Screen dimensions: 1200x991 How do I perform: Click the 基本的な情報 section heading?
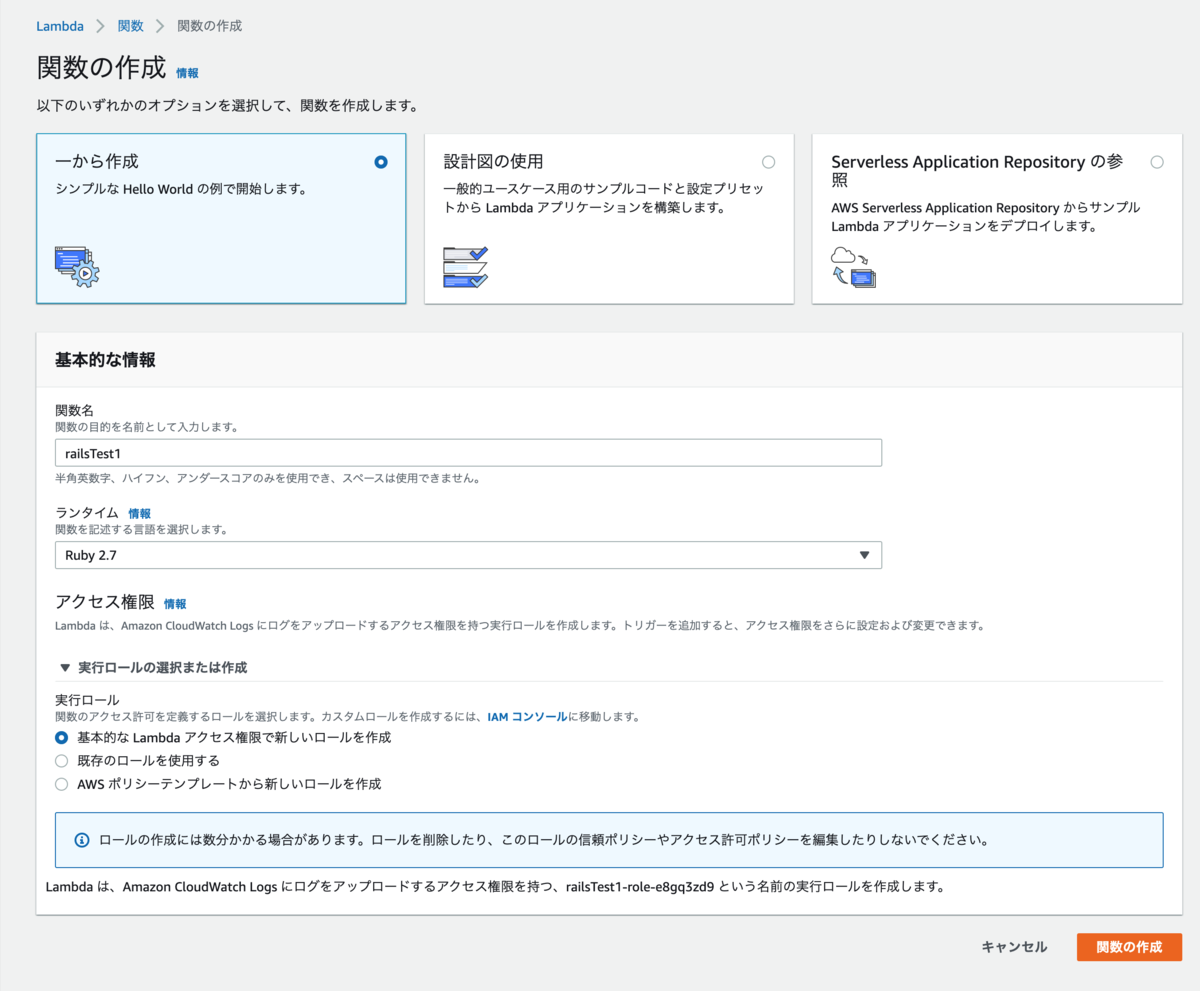105,360
